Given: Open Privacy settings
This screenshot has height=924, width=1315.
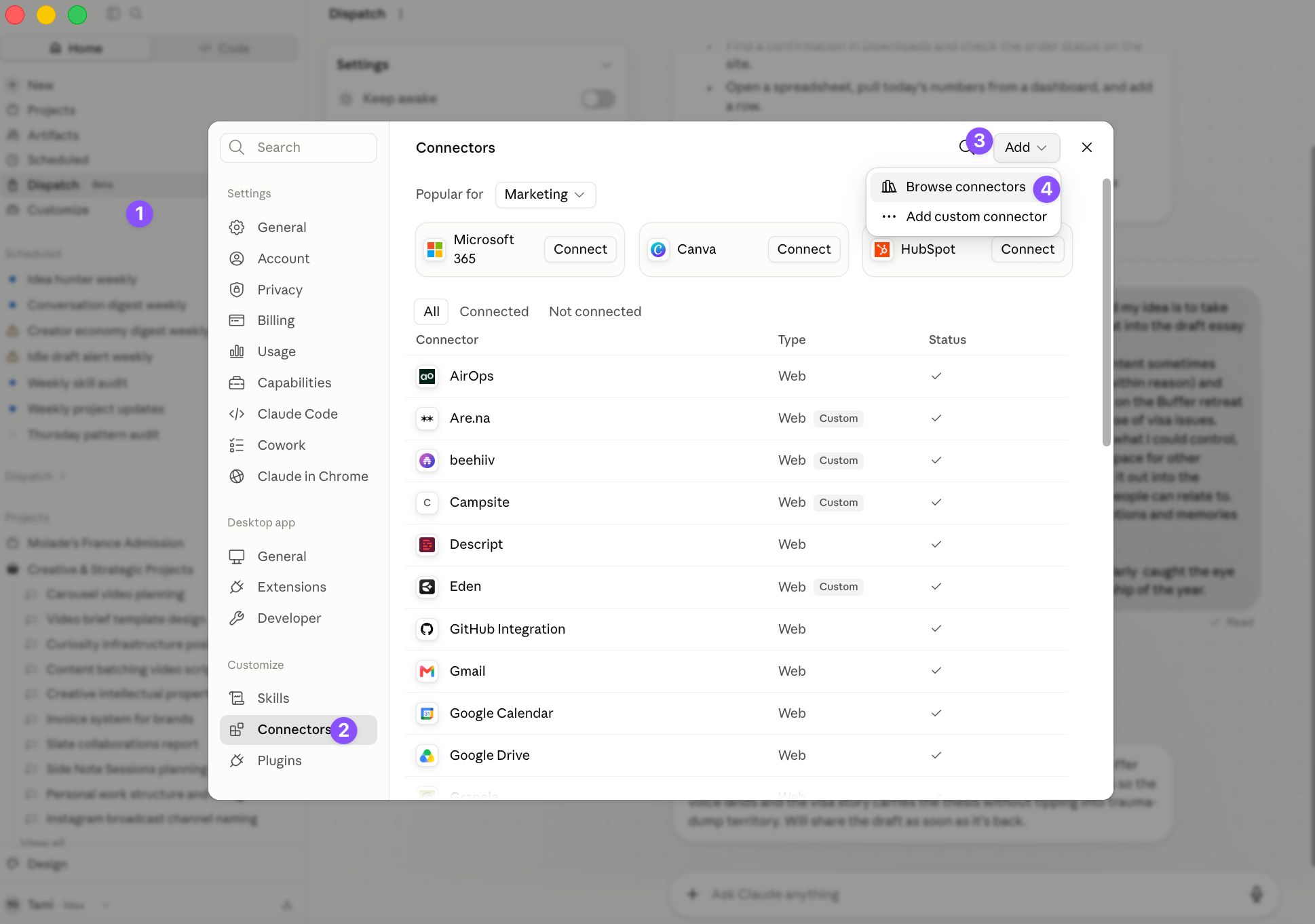Looking at the screenshot, I should tap(299, 290).
